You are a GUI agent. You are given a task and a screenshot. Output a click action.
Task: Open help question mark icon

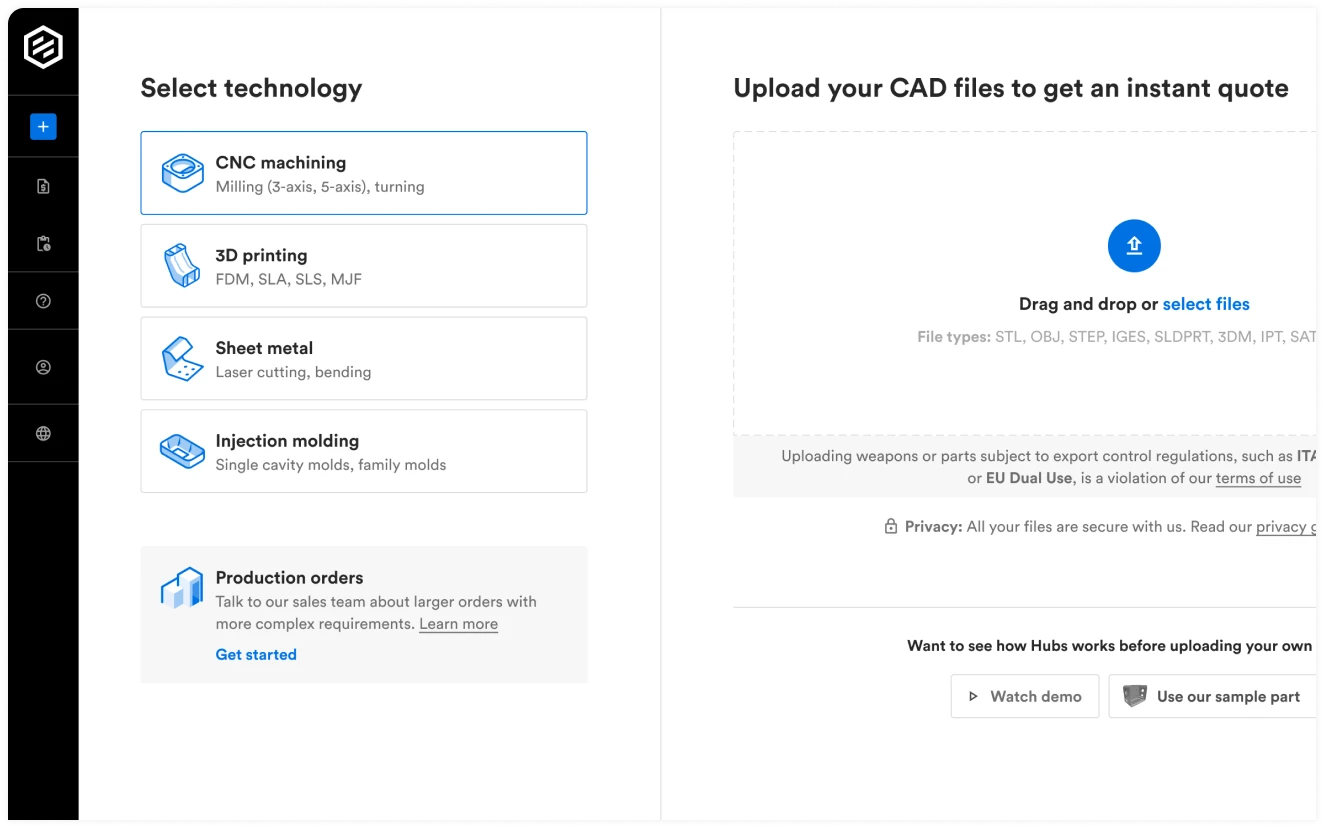click(x=43, y=301)
